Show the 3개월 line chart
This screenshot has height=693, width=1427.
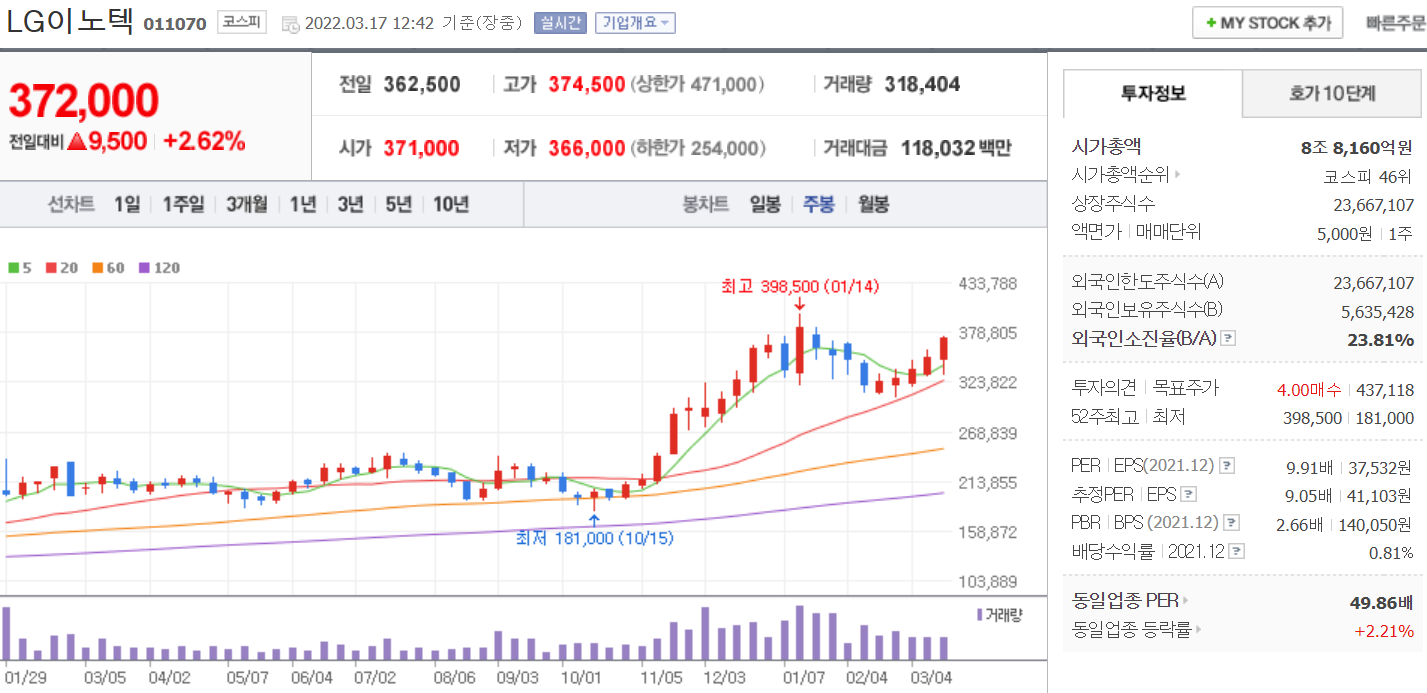click(x=246, y=204)
